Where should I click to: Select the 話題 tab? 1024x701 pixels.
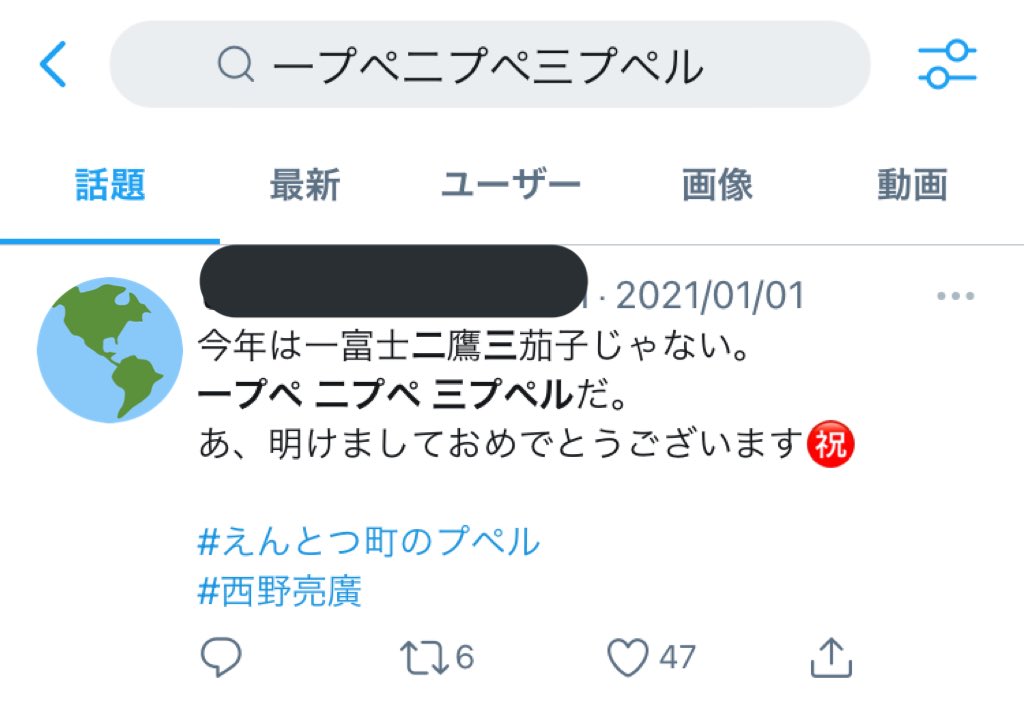point(110,184)
